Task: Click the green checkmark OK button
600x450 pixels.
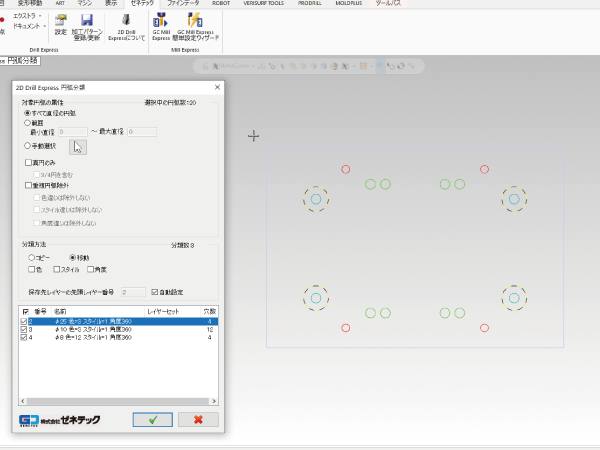Action: click(x=153, y=419)
